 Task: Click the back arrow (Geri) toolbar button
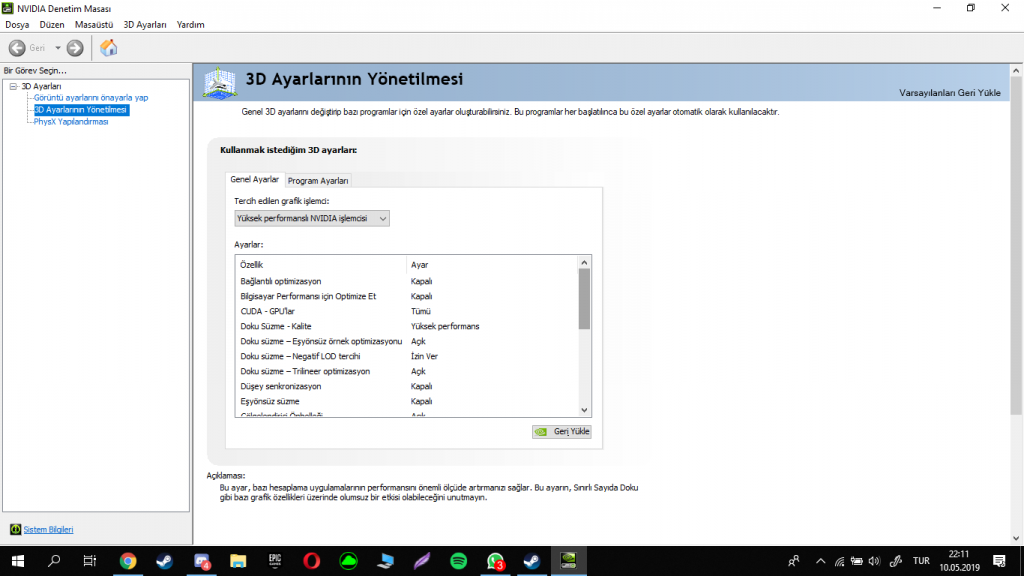[x=17, y=48]
